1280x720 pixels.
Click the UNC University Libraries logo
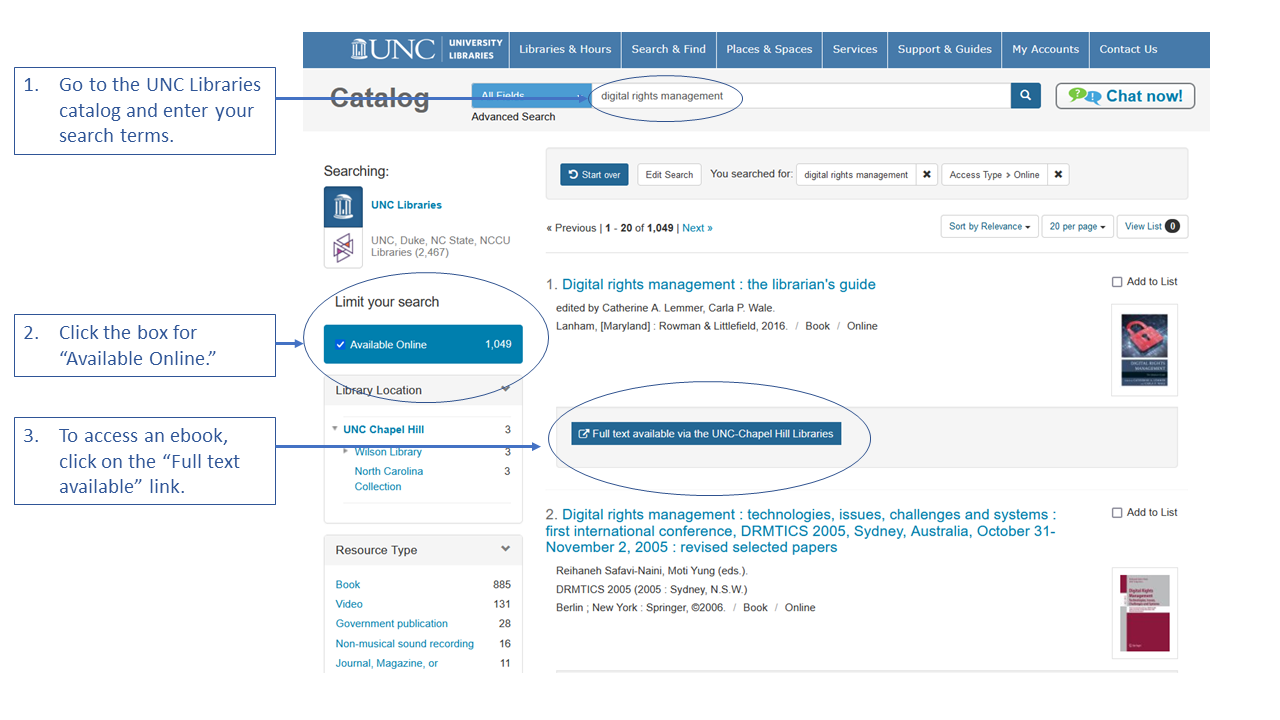point(427,49)
